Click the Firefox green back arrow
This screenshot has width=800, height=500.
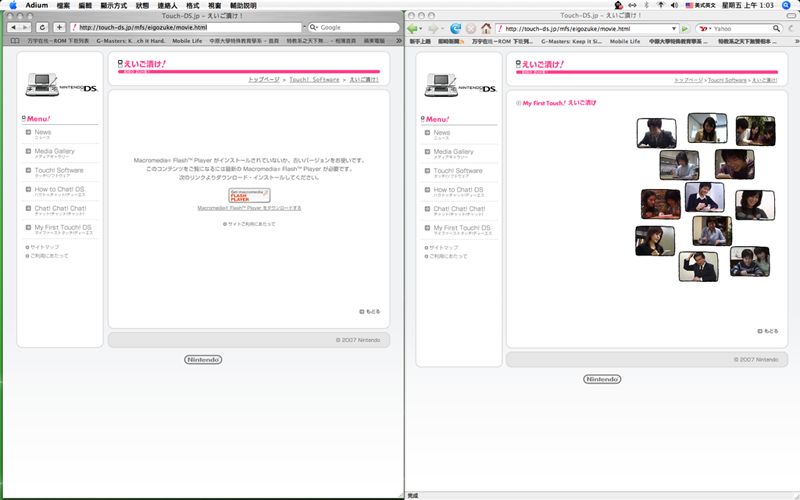[x=412, y=29]
